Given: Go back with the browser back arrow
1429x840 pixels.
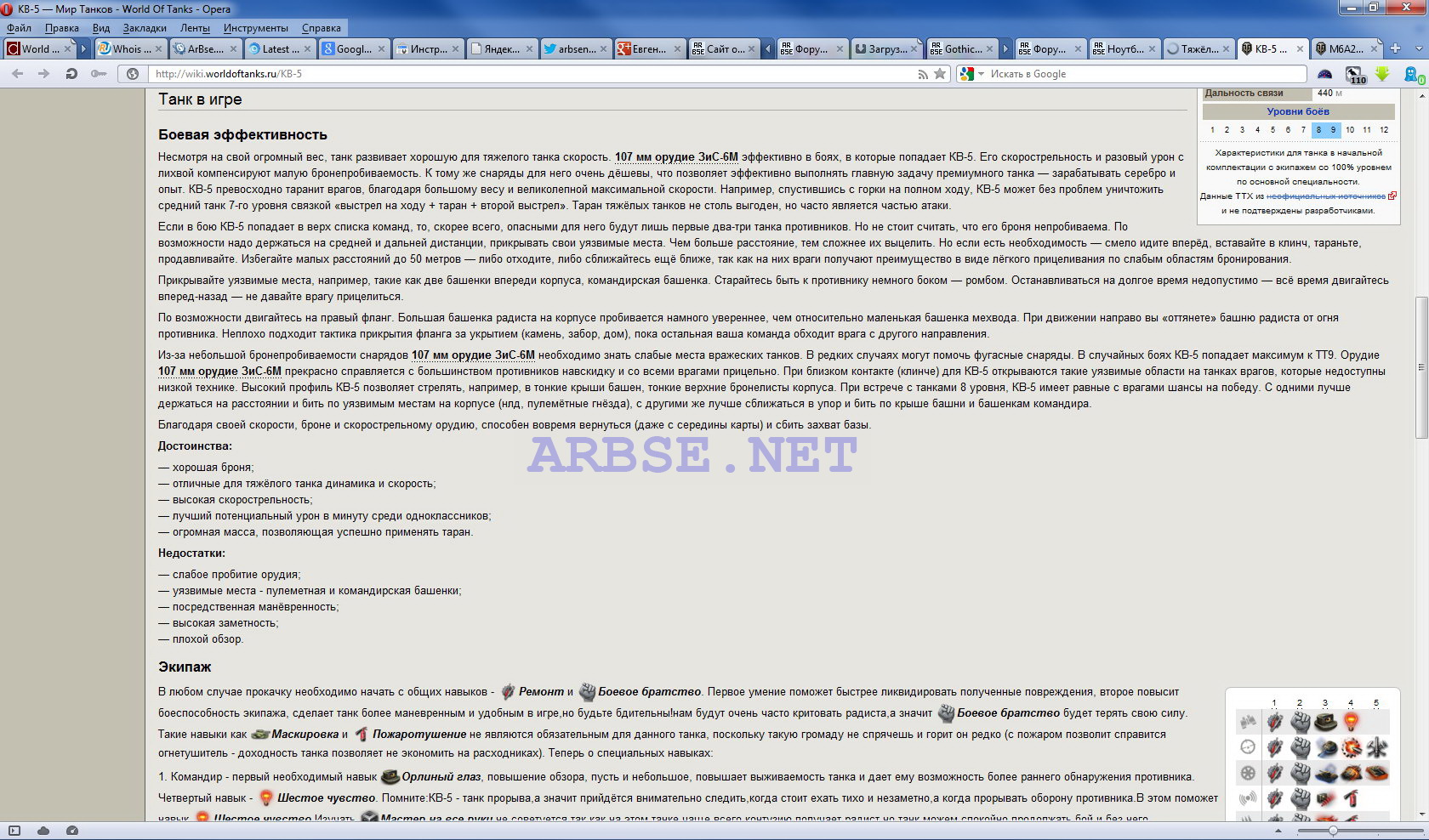Looking at the screenshot, I should coord(17,74).
